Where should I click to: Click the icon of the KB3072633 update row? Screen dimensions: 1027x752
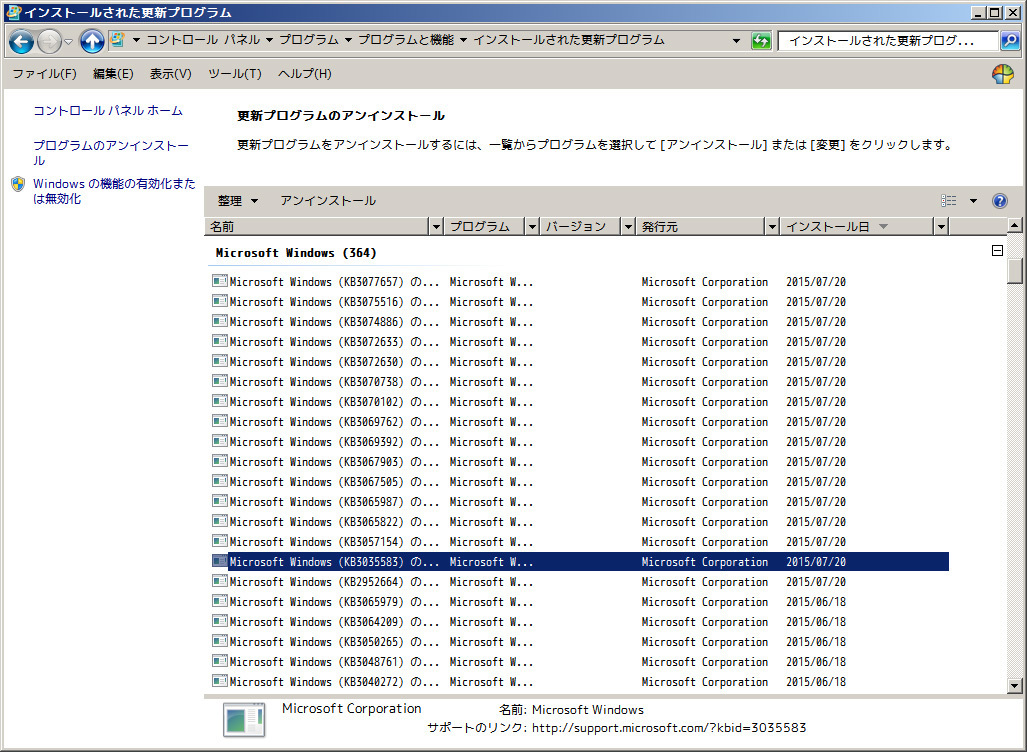click(x=219, y=341)
